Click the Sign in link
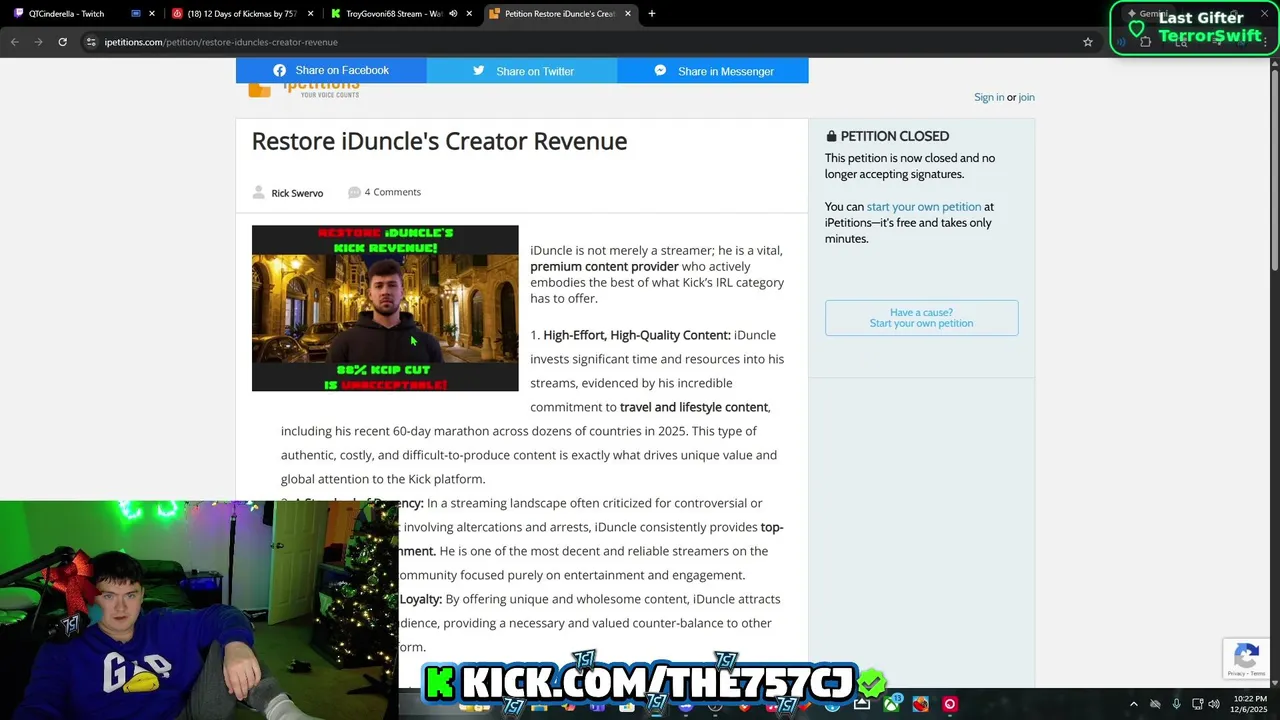The width and height of the screenshot is (1280, 720). 989,97
